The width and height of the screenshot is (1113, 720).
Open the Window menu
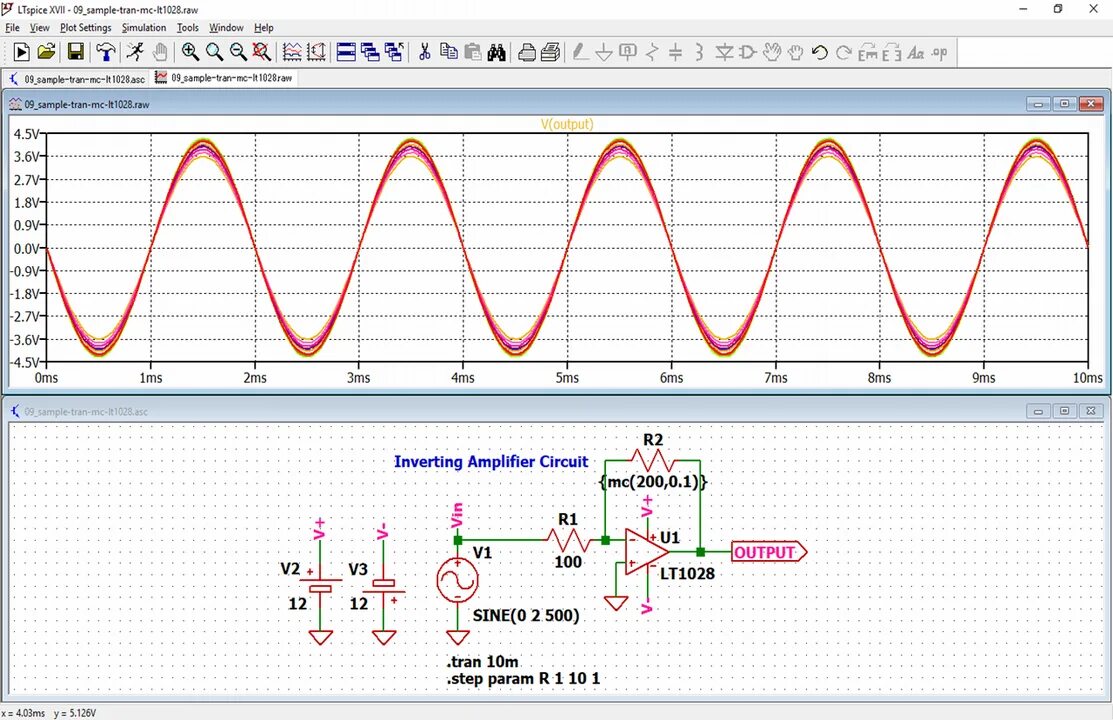click(226, 28)
